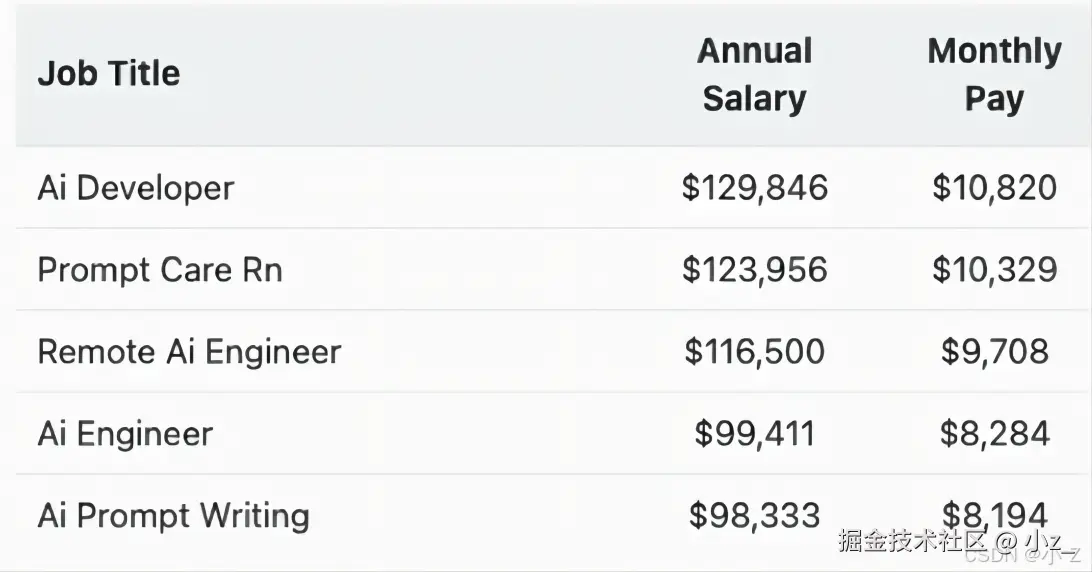1092x572 pixels.
Task: Open the Ai Prompt Writing job title
Action: [x=173, y=516]
